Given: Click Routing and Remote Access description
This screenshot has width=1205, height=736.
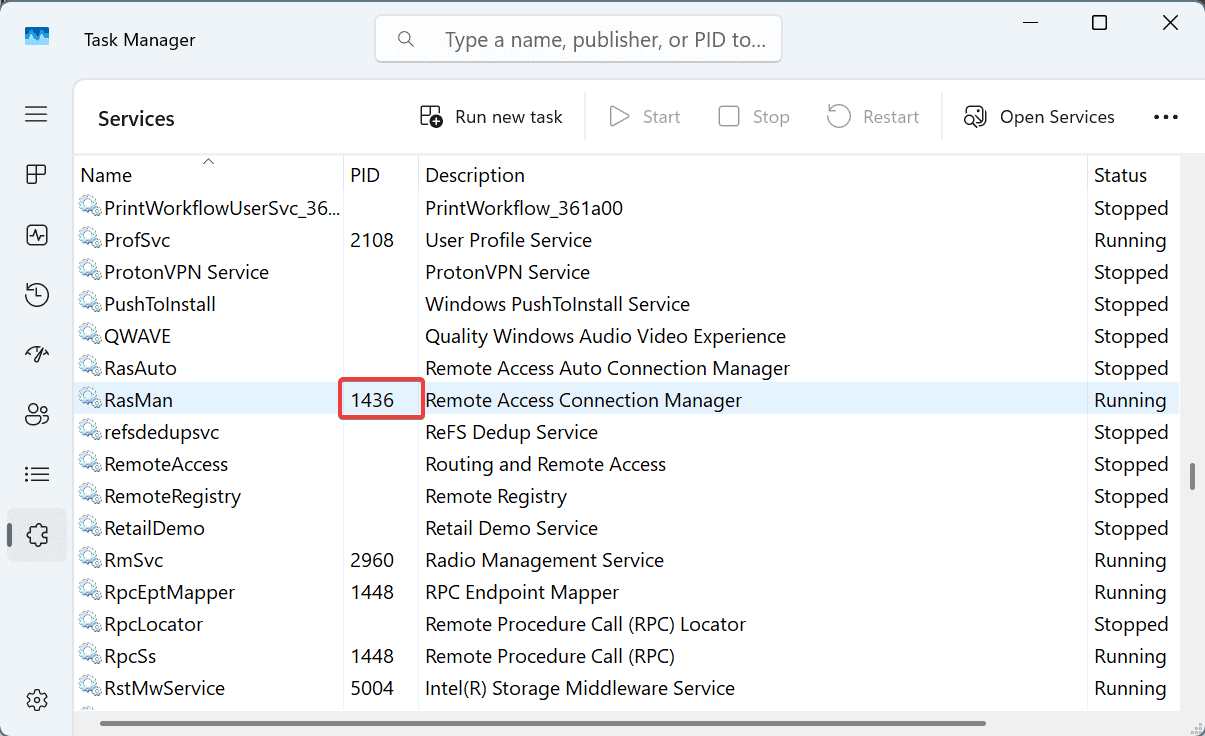Looking at the screenshot, I should [x=545, y=464].
